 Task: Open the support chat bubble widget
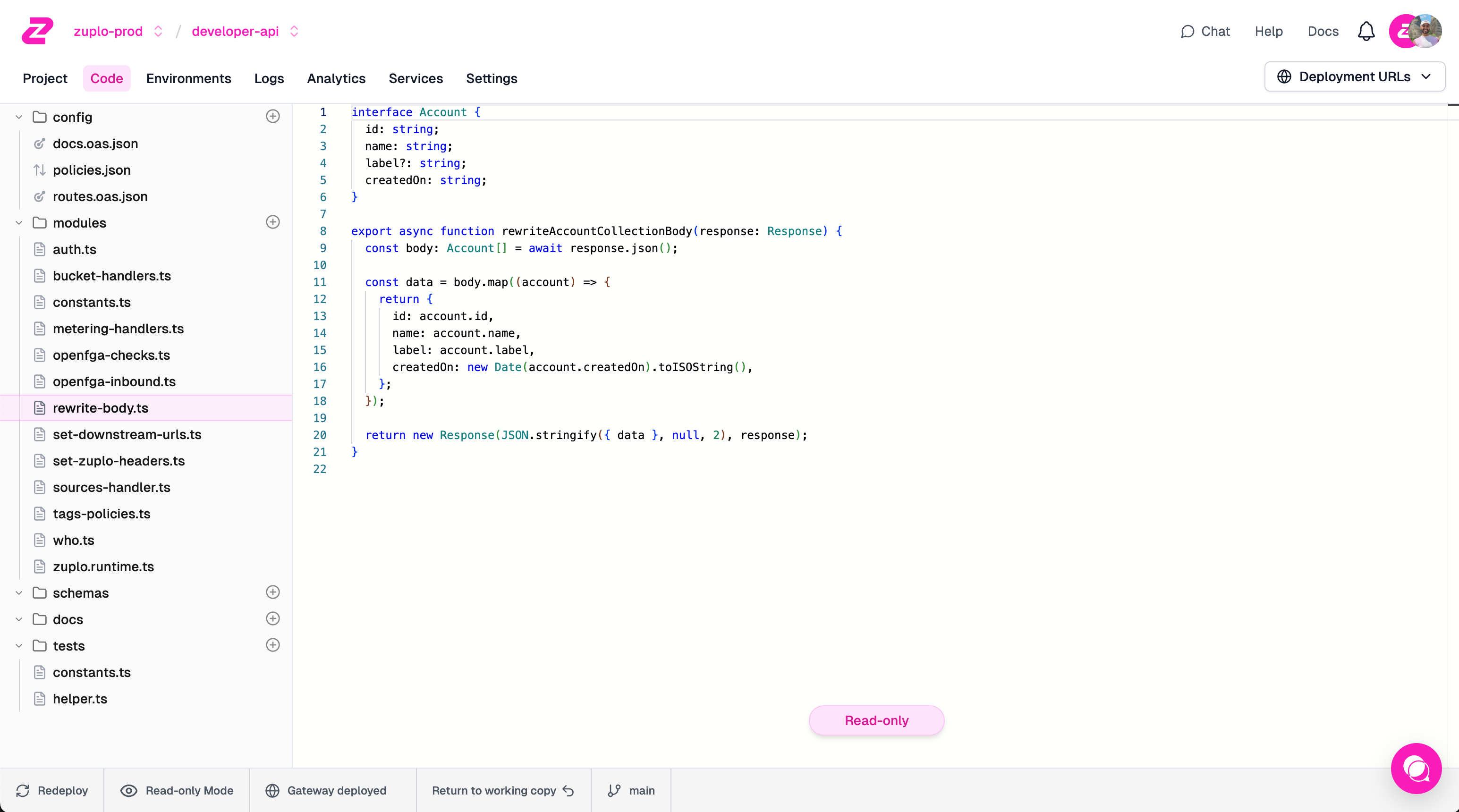coord(1416,769)
